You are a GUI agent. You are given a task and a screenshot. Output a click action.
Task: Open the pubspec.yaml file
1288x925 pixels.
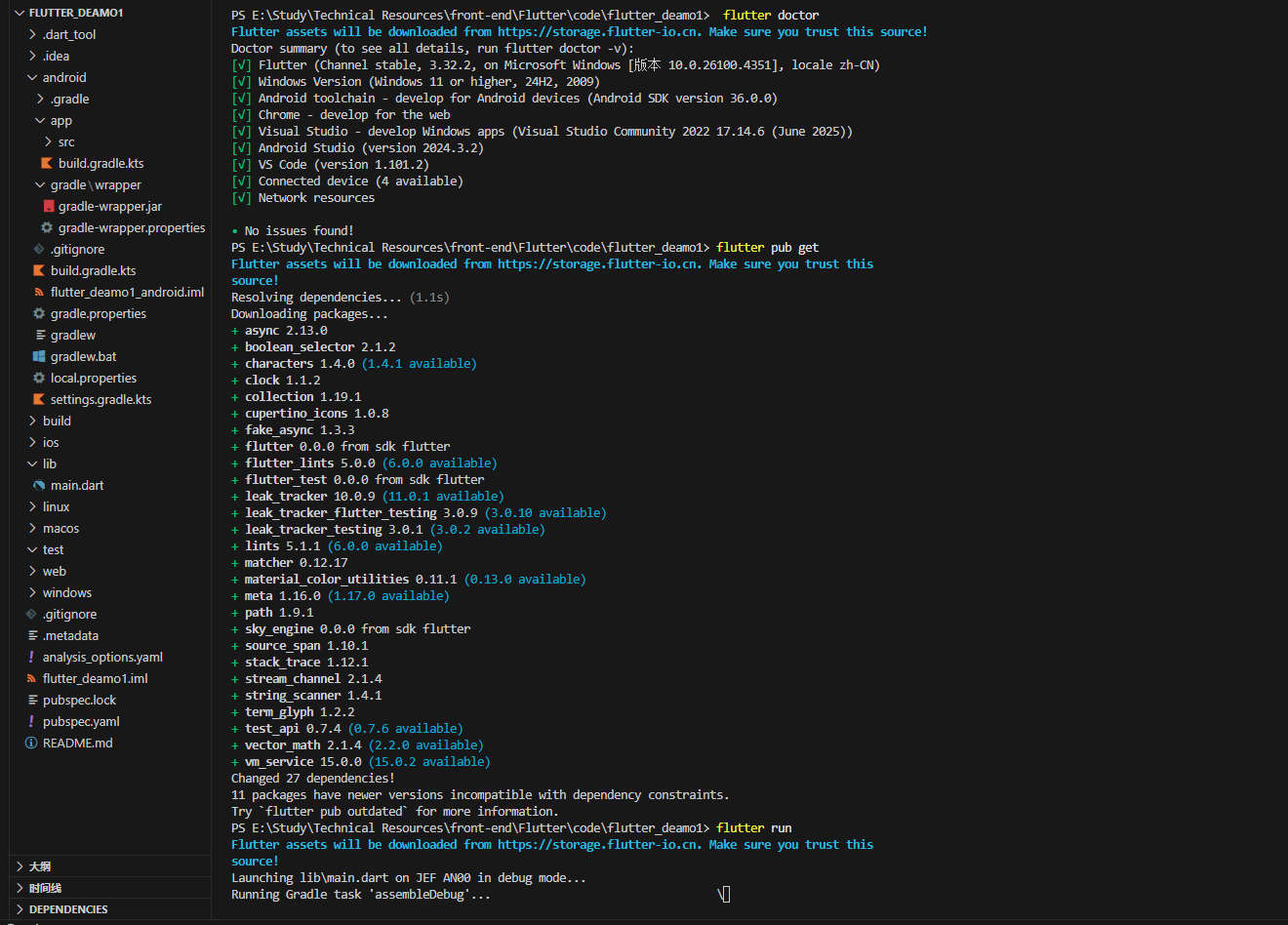tap(81, 721)
